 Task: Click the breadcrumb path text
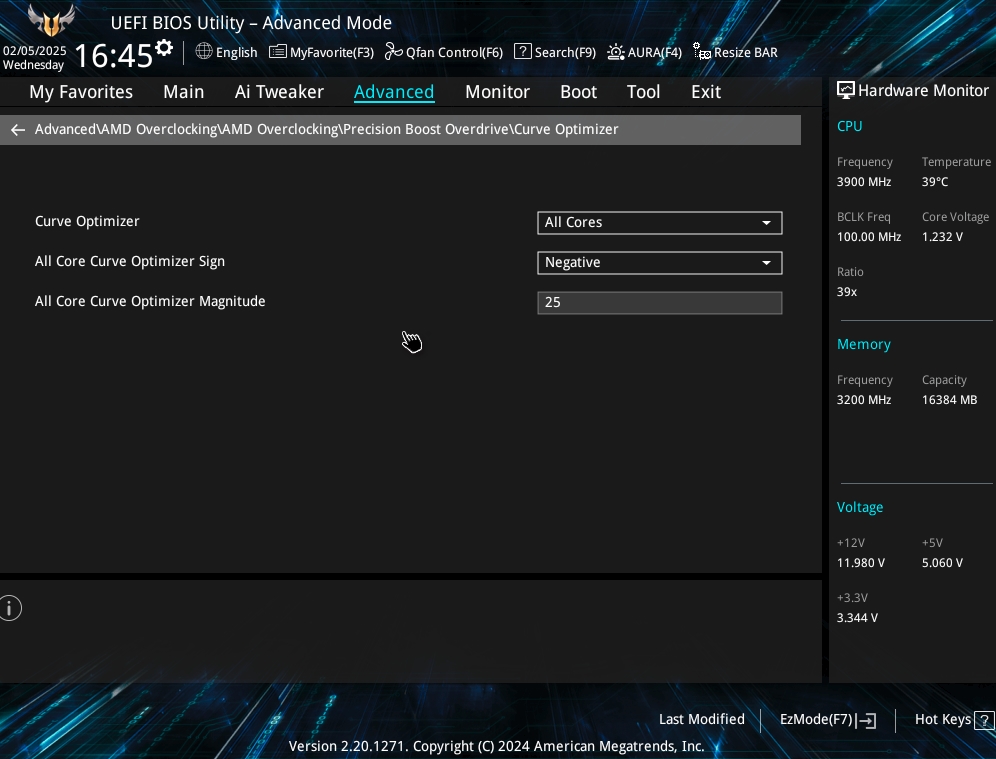[326, 130]
